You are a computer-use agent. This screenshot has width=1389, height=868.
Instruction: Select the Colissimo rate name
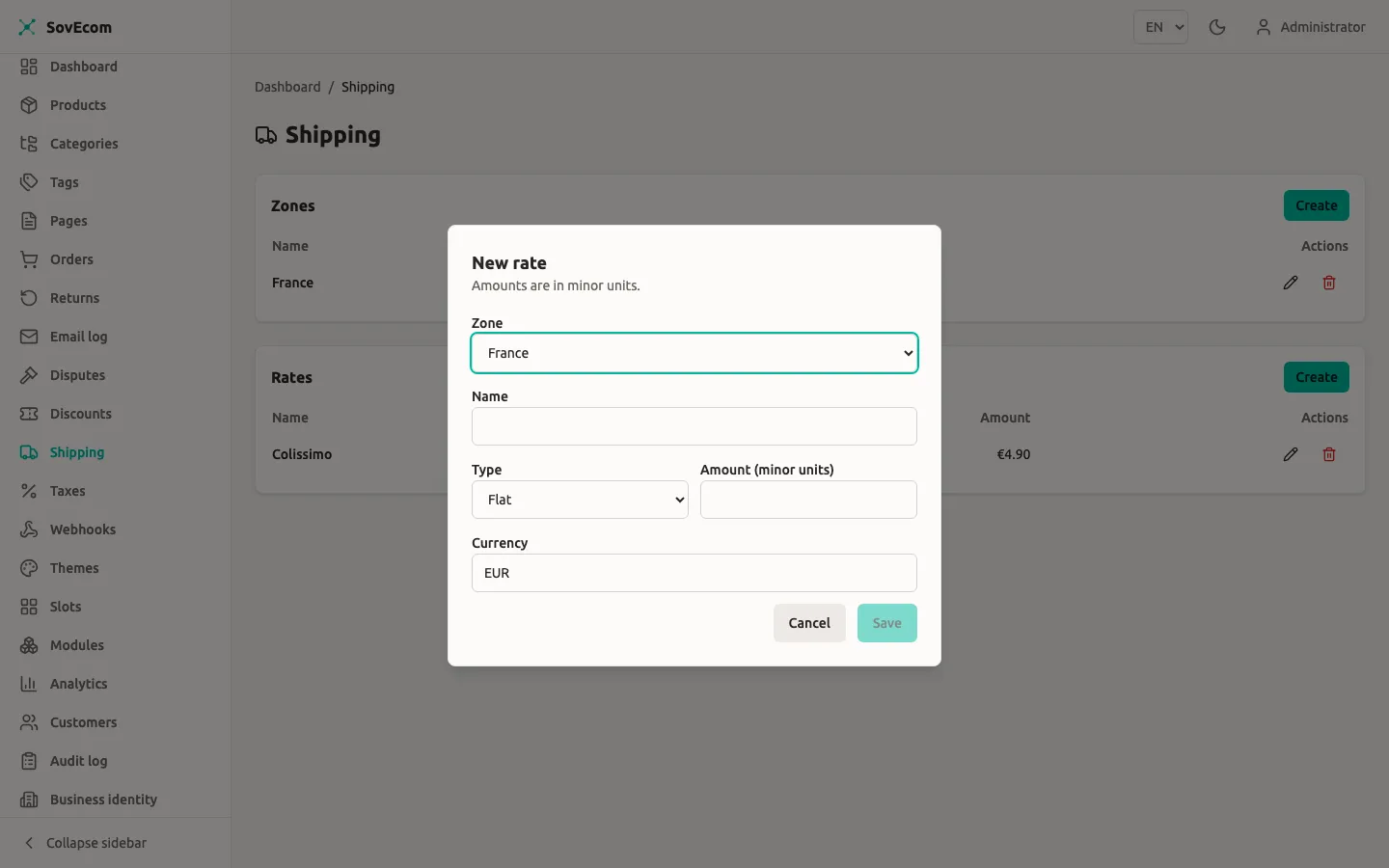(302, 454)
